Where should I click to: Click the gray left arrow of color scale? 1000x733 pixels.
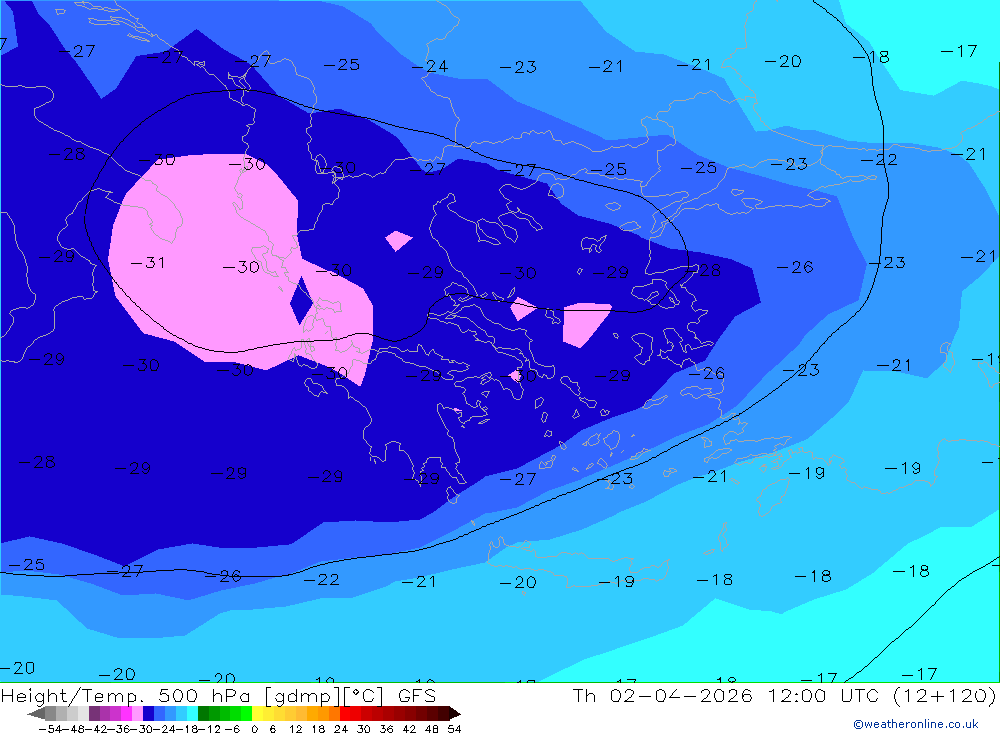(36, 714)
